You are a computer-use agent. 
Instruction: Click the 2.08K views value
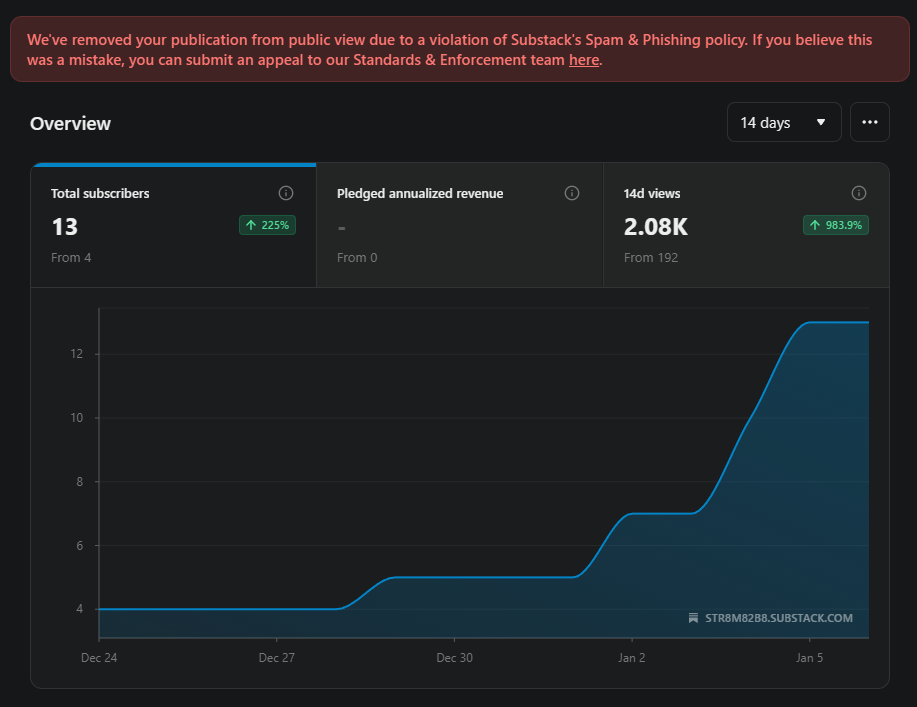pos(656,227)
